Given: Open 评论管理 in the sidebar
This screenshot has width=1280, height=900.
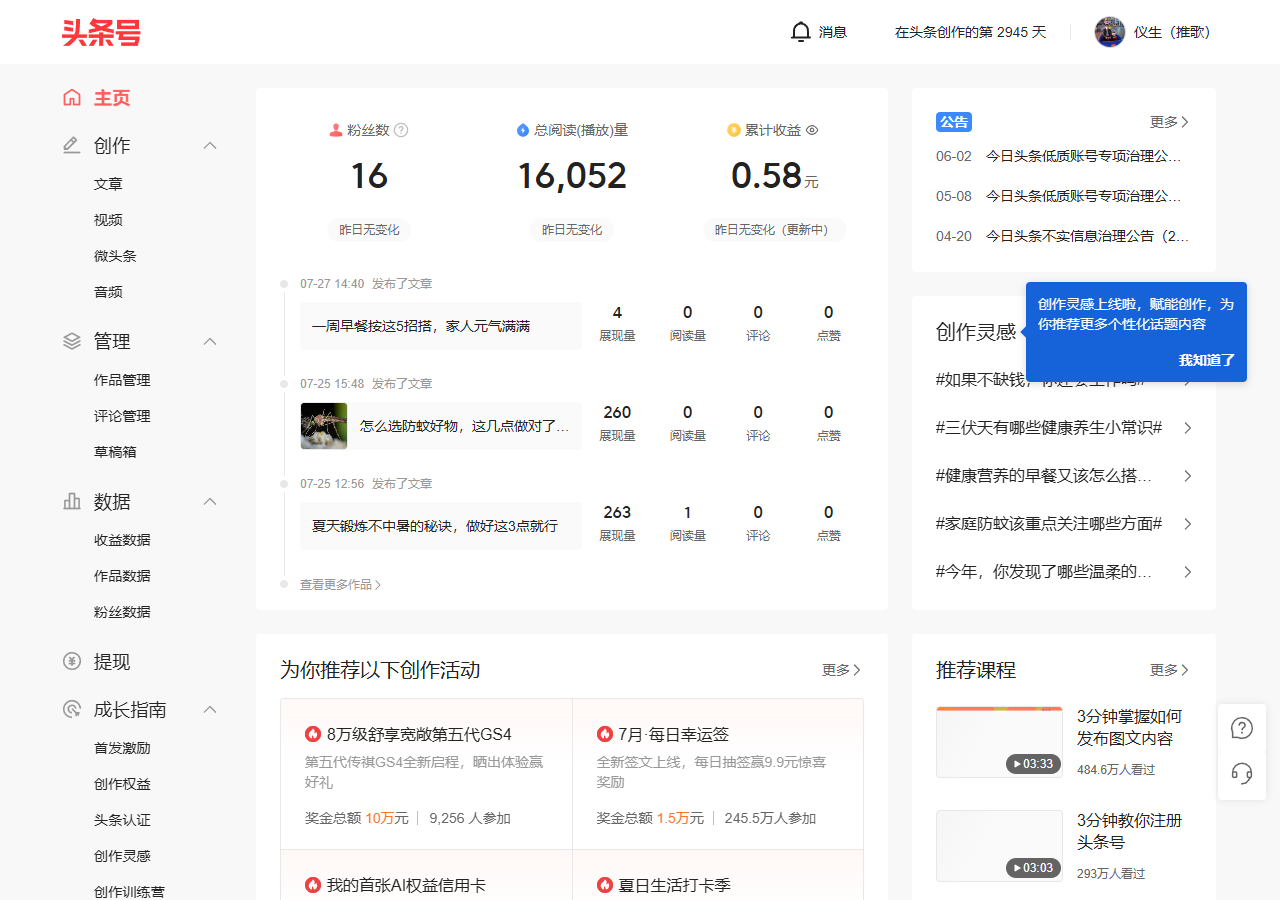Looking at the screenshot, I should pos(122,416).
